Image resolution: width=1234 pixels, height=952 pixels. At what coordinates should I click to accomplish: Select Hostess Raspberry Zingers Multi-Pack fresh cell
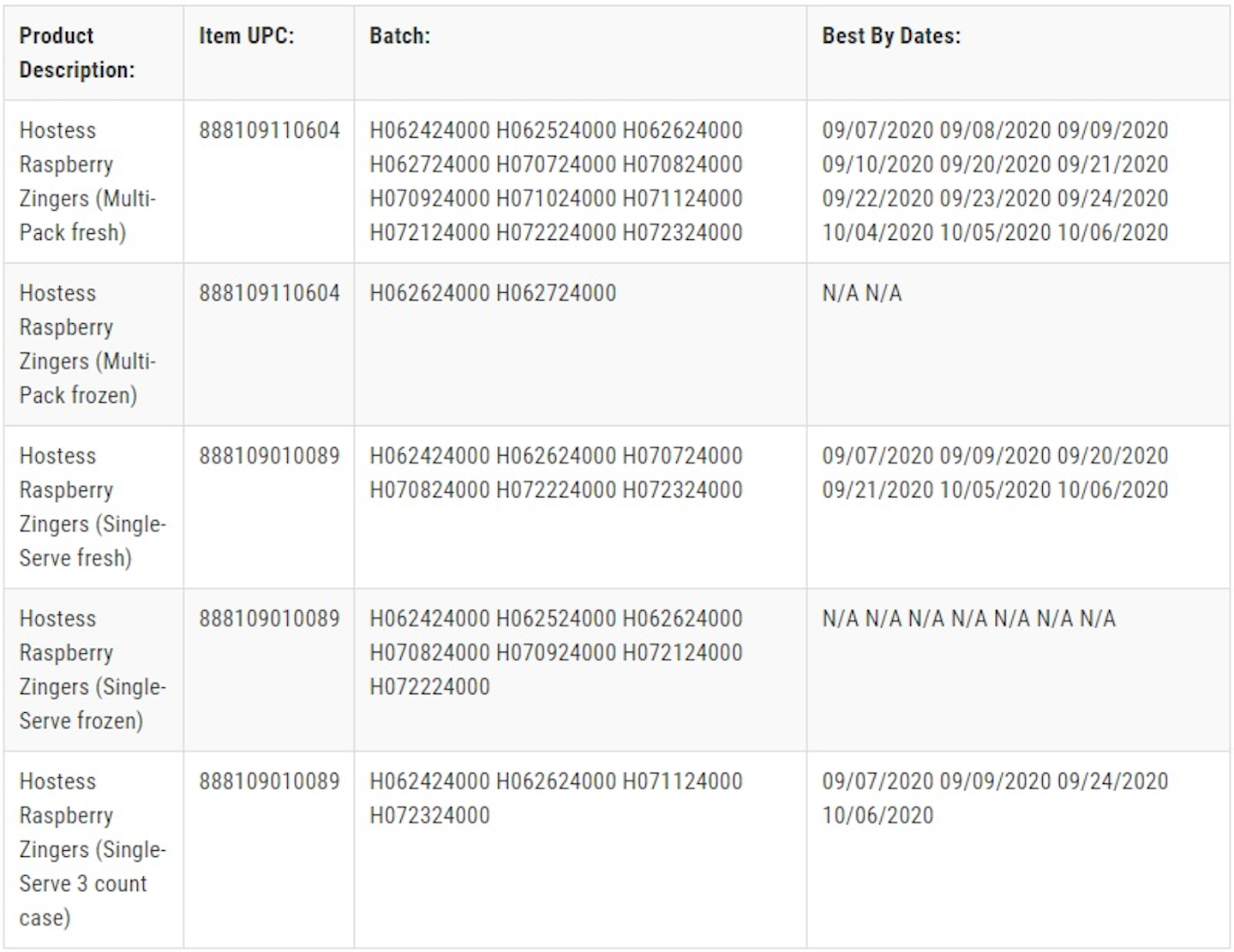tap(93, 182)
